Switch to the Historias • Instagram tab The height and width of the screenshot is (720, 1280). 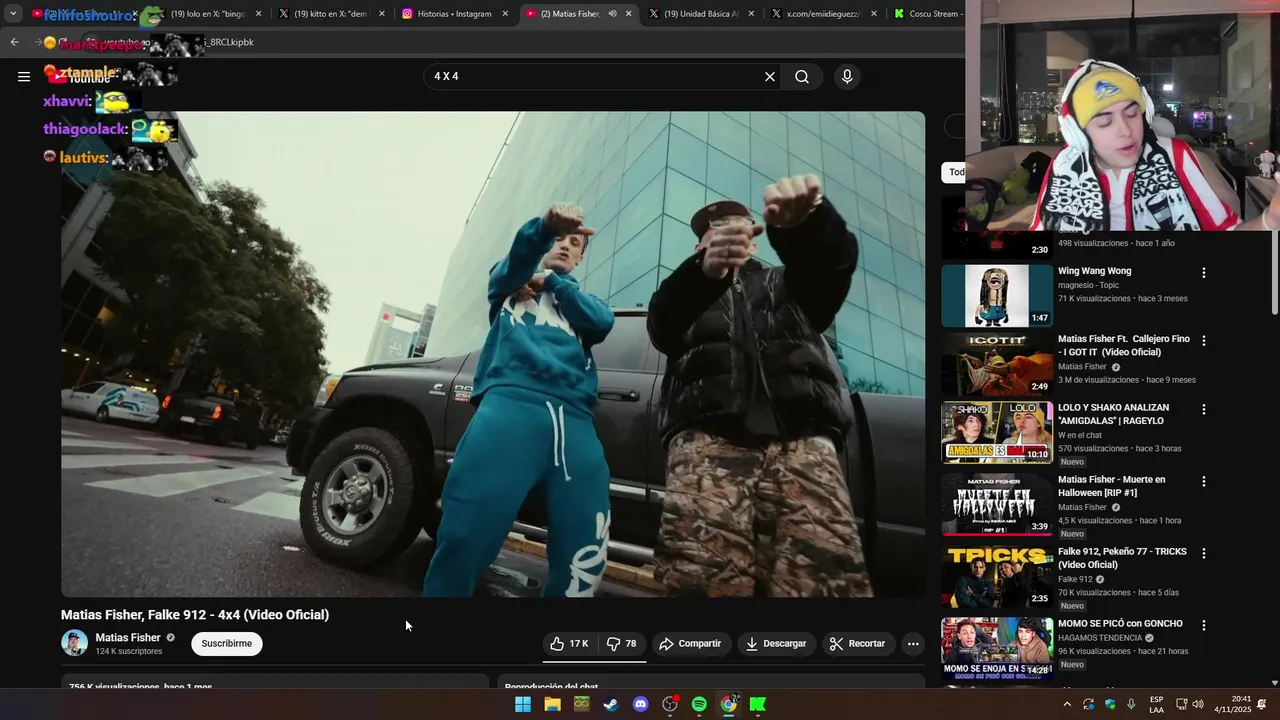455,14
